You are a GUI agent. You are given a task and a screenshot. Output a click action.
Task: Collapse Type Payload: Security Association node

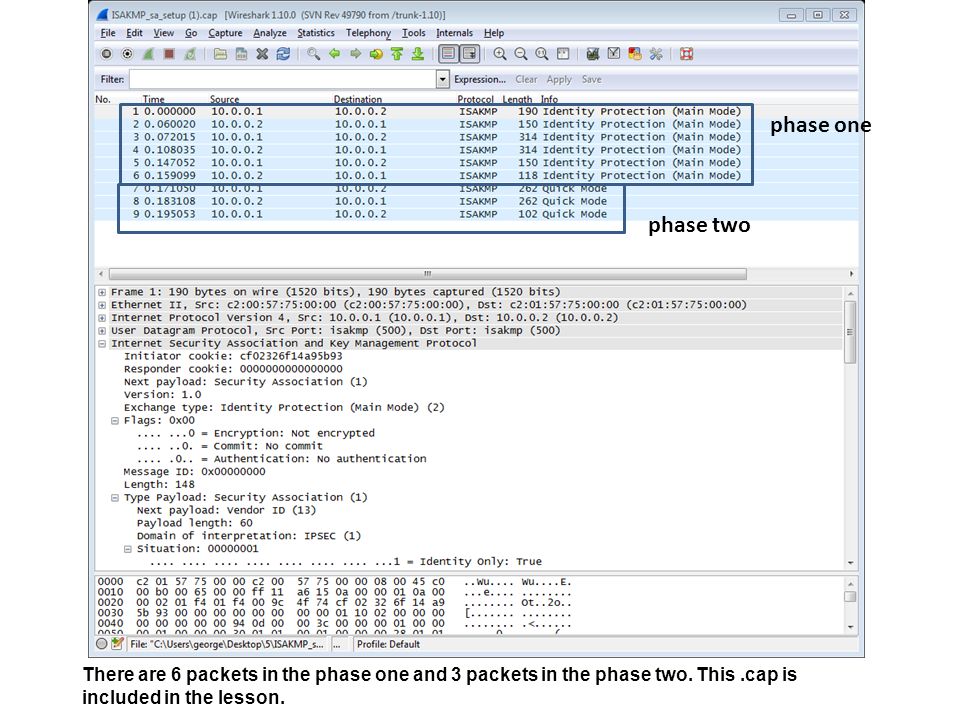pyautogui.click(x=114, y=498)
